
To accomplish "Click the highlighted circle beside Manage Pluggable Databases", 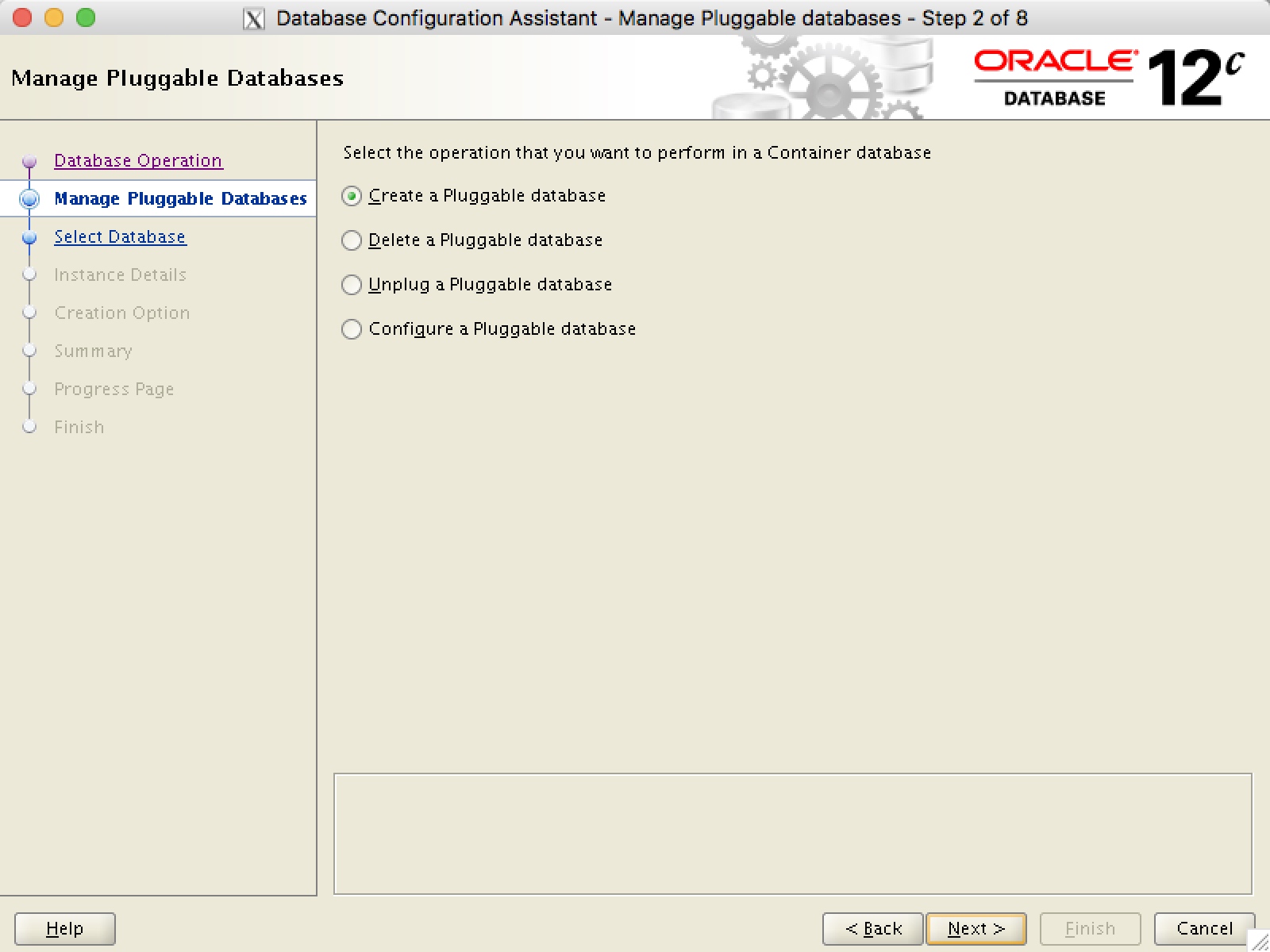I will pyautogui.click(x=30, y=198).
